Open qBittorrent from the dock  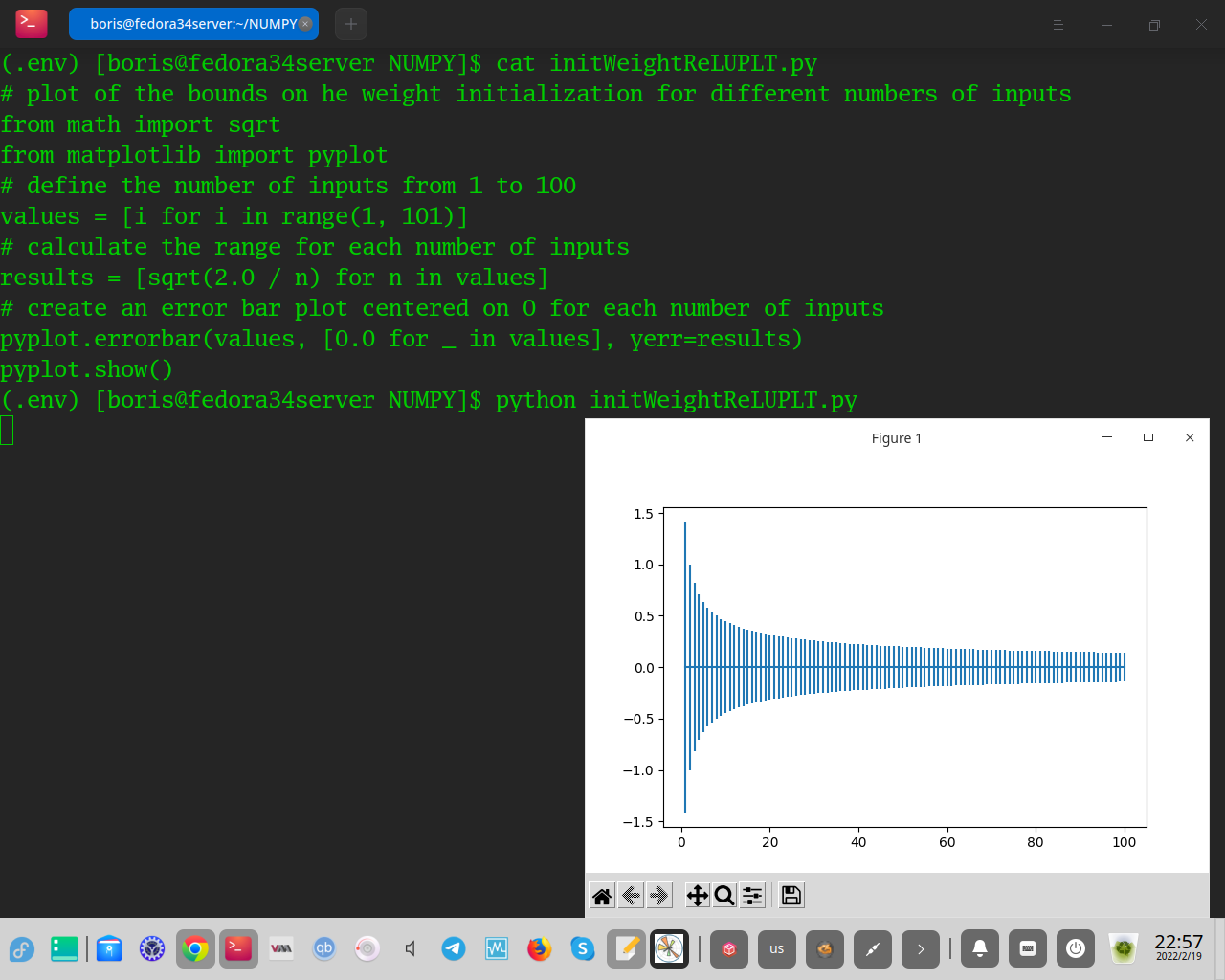[324, 949]
